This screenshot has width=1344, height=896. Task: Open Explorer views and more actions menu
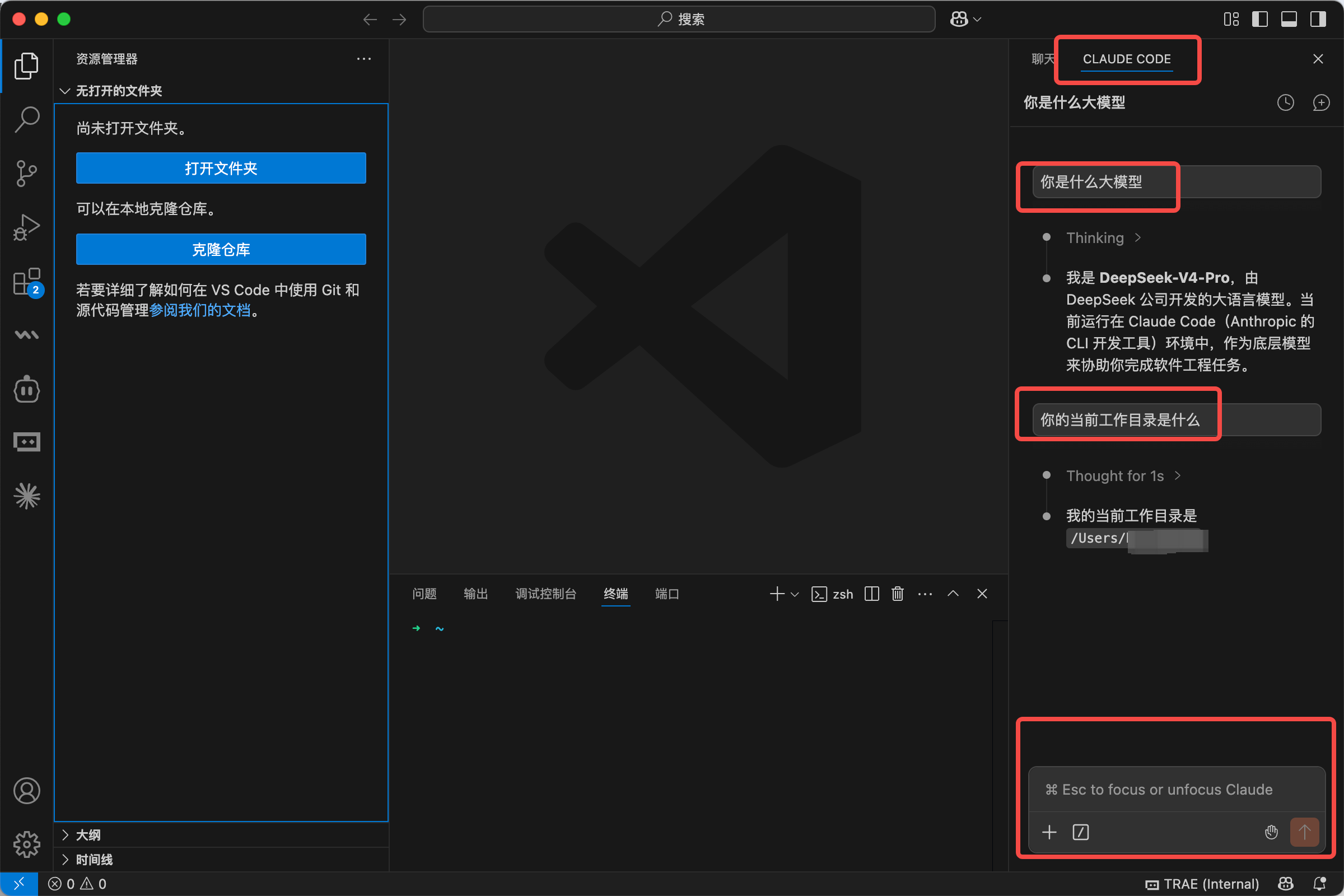[364, 59]
